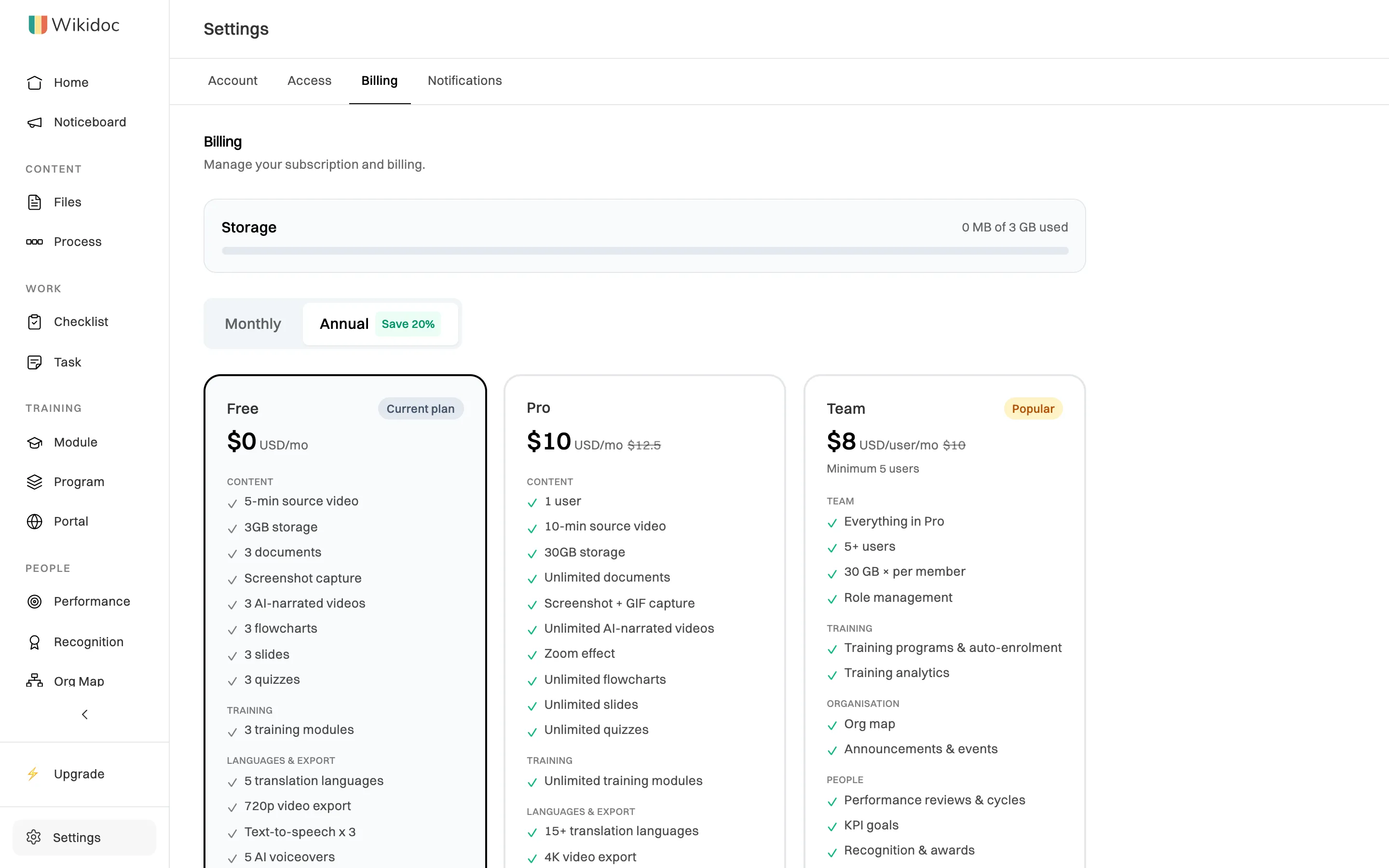The width and height of the screenshot is (1389, 868).
Task: Select the Pro plan title
Action: click(538, 407)
